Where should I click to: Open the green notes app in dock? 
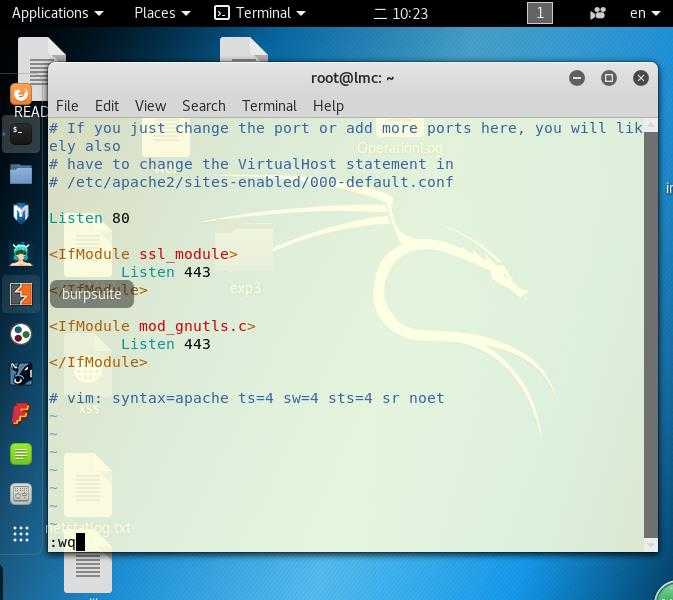point(21,454)
